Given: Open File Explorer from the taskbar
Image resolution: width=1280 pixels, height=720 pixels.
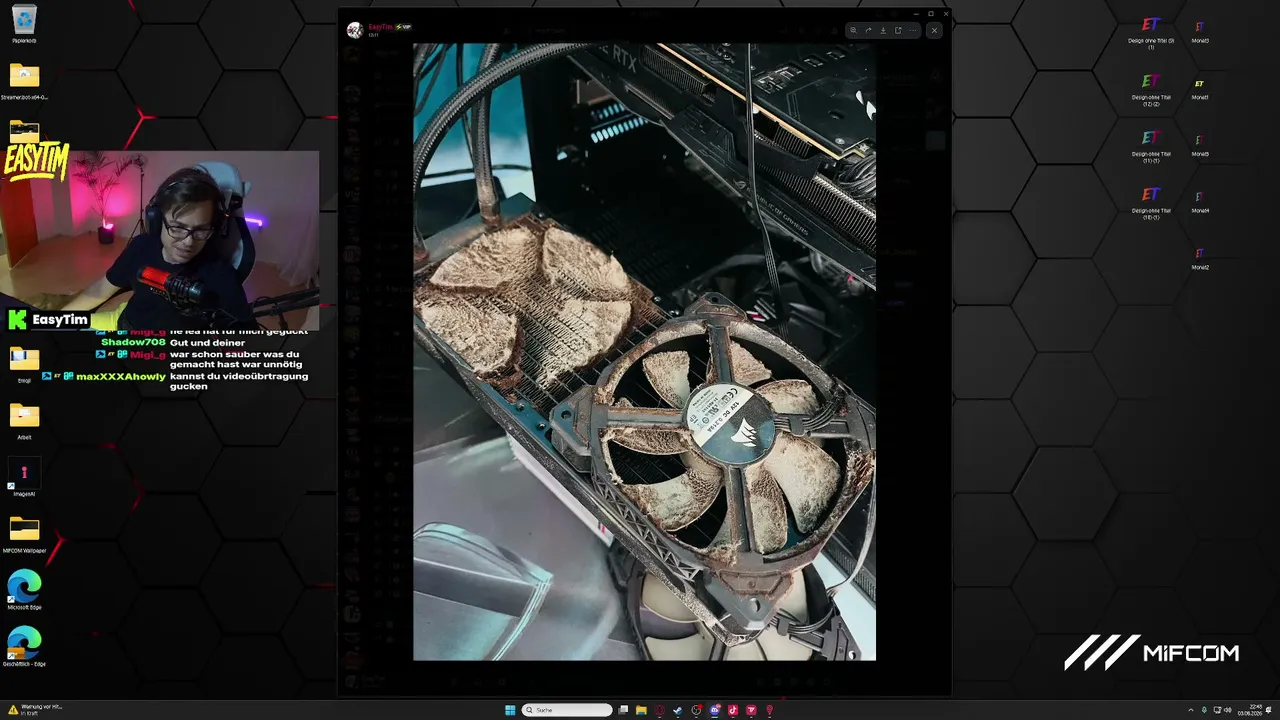Looking at the screenshot, I should pos(641,710).
